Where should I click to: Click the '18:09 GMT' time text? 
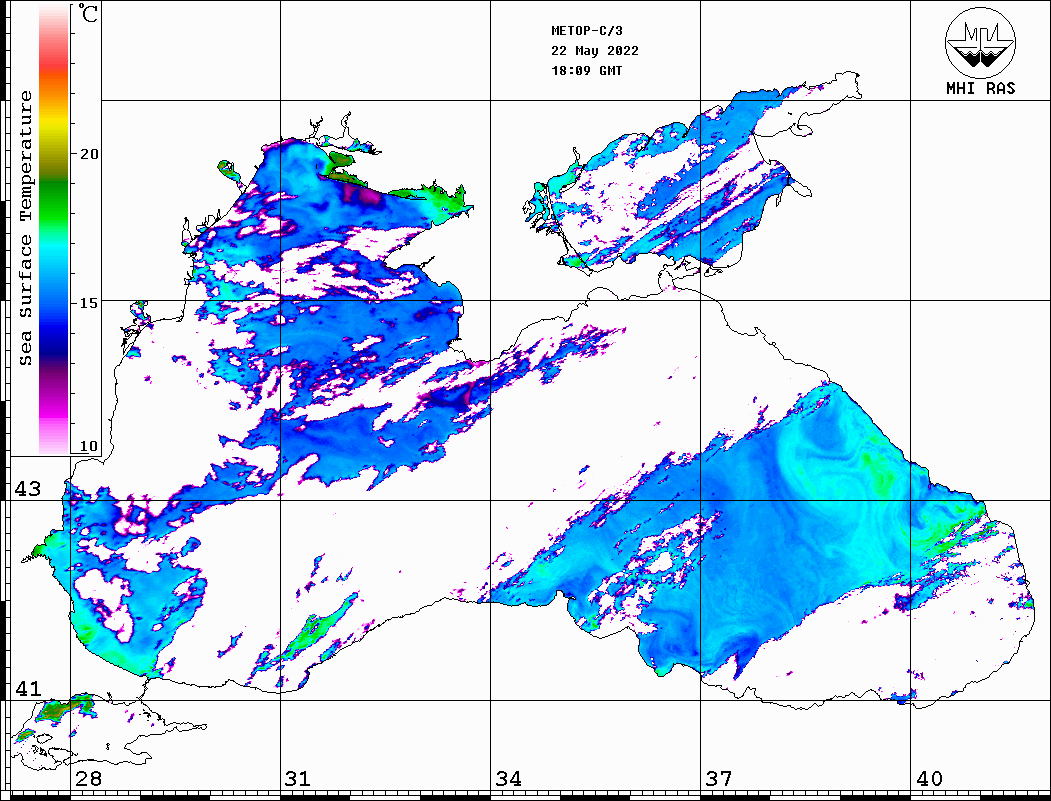pyautogui.click(x=586, y=70)
